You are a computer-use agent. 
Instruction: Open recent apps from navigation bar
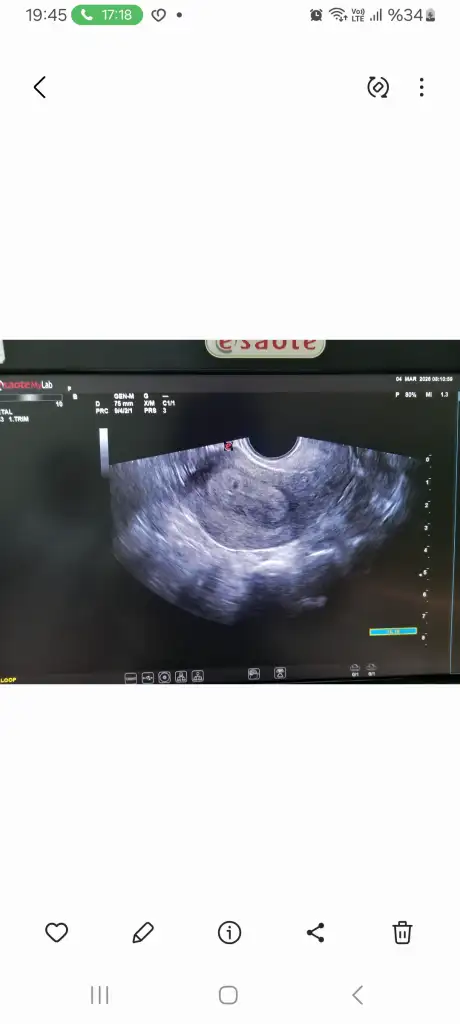(x=99, y=995)
